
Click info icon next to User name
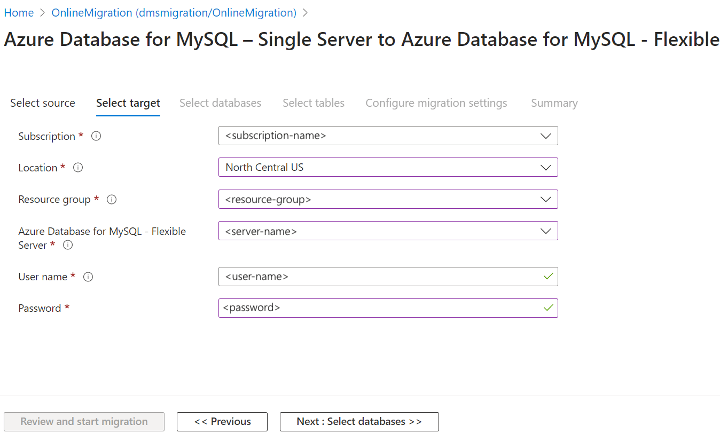tap(89, 276)
